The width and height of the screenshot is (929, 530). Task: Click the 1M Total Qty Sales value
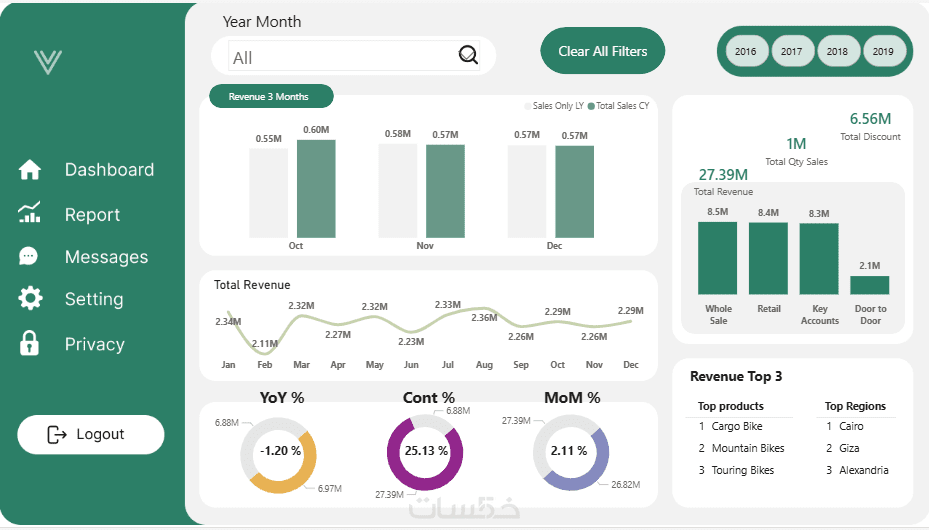796,144
